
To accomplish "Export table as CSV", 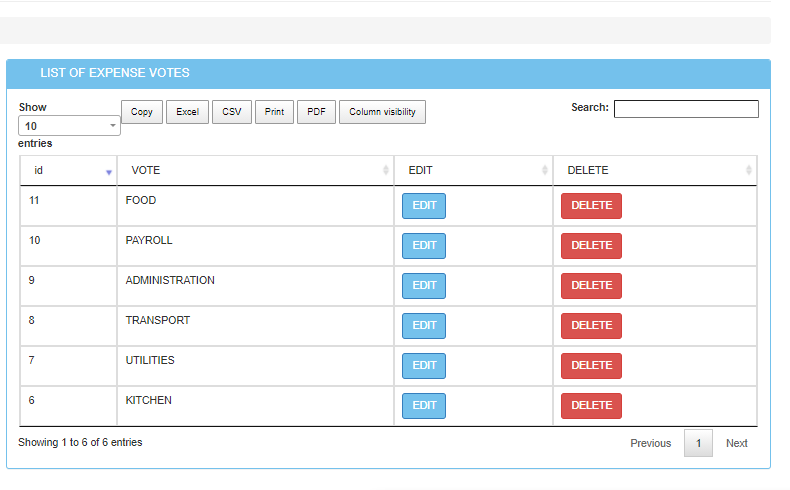I will [232, 112].
